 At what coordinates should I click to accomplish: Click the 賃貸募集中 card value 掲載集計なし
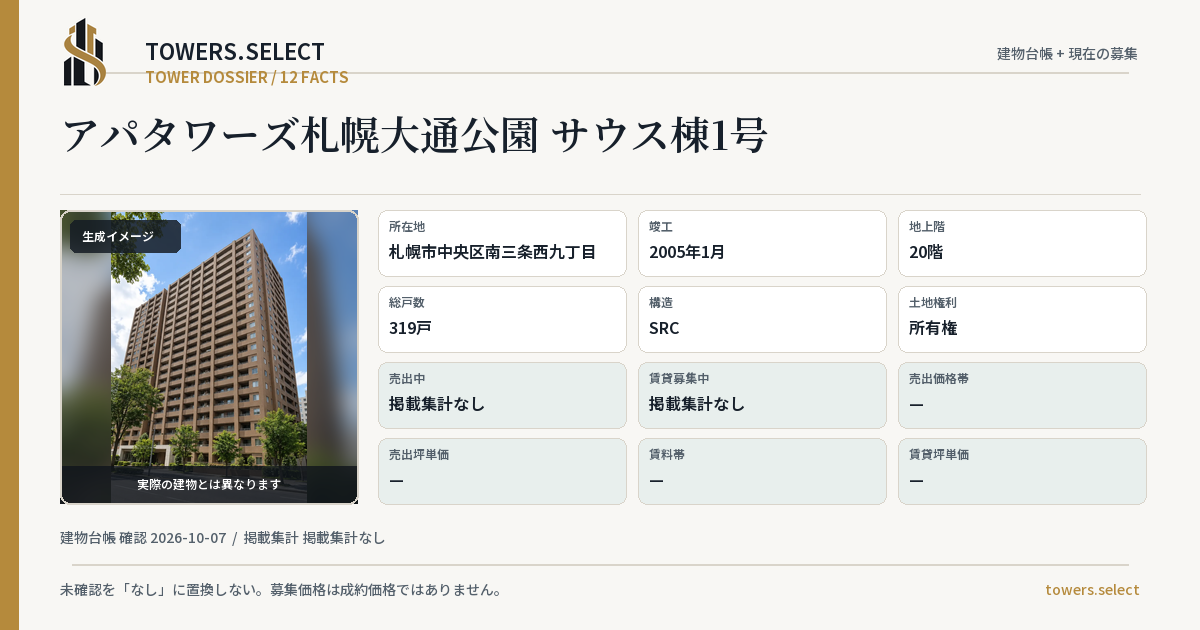697,404
